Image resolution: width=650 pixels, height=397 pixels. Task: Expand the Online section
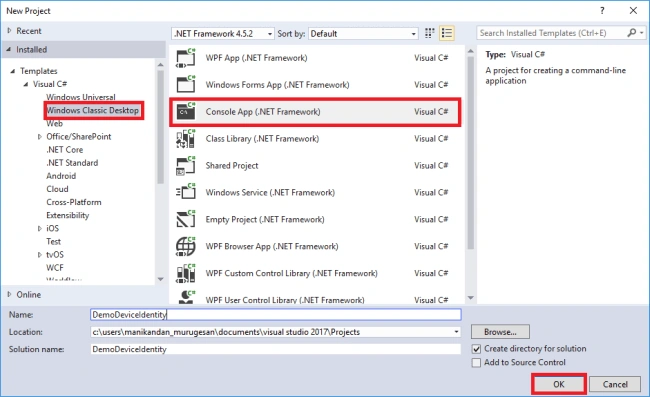pyautogui.click(x=9, y=294)
